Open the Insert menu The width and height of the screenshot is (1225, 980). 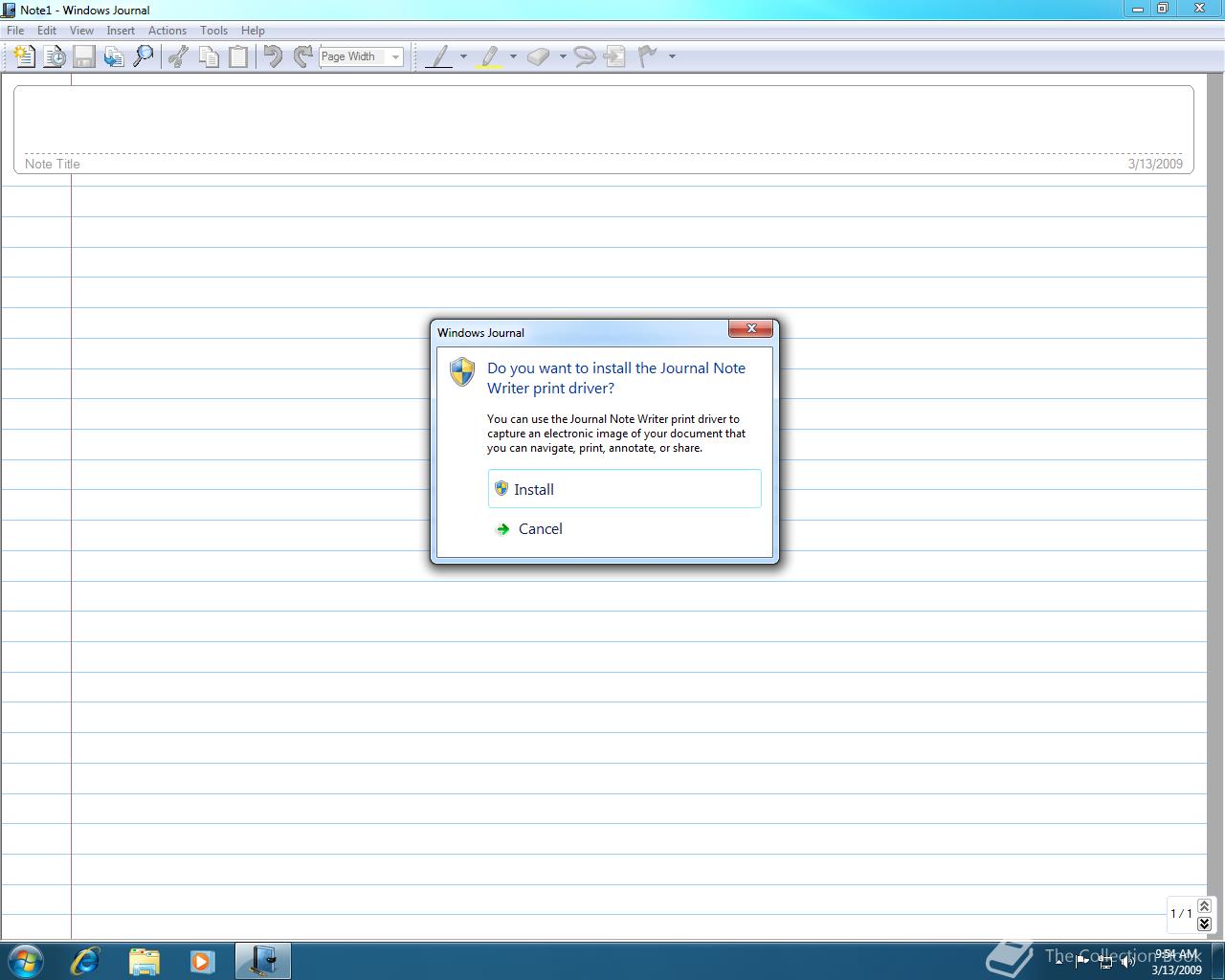point(121,31)
